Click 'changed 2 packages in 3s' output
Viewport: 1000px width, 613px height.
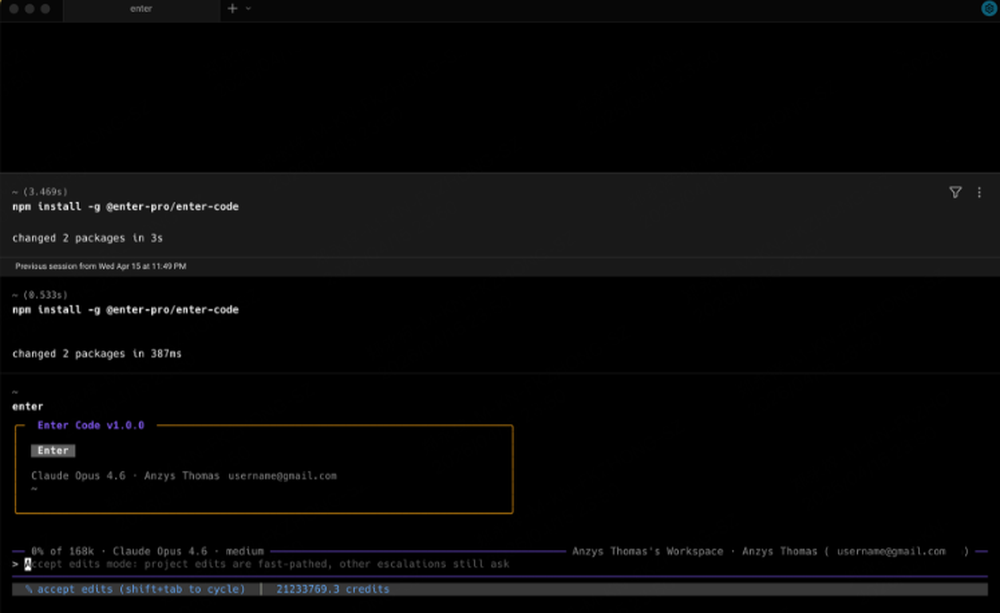(x=87, y=238)
